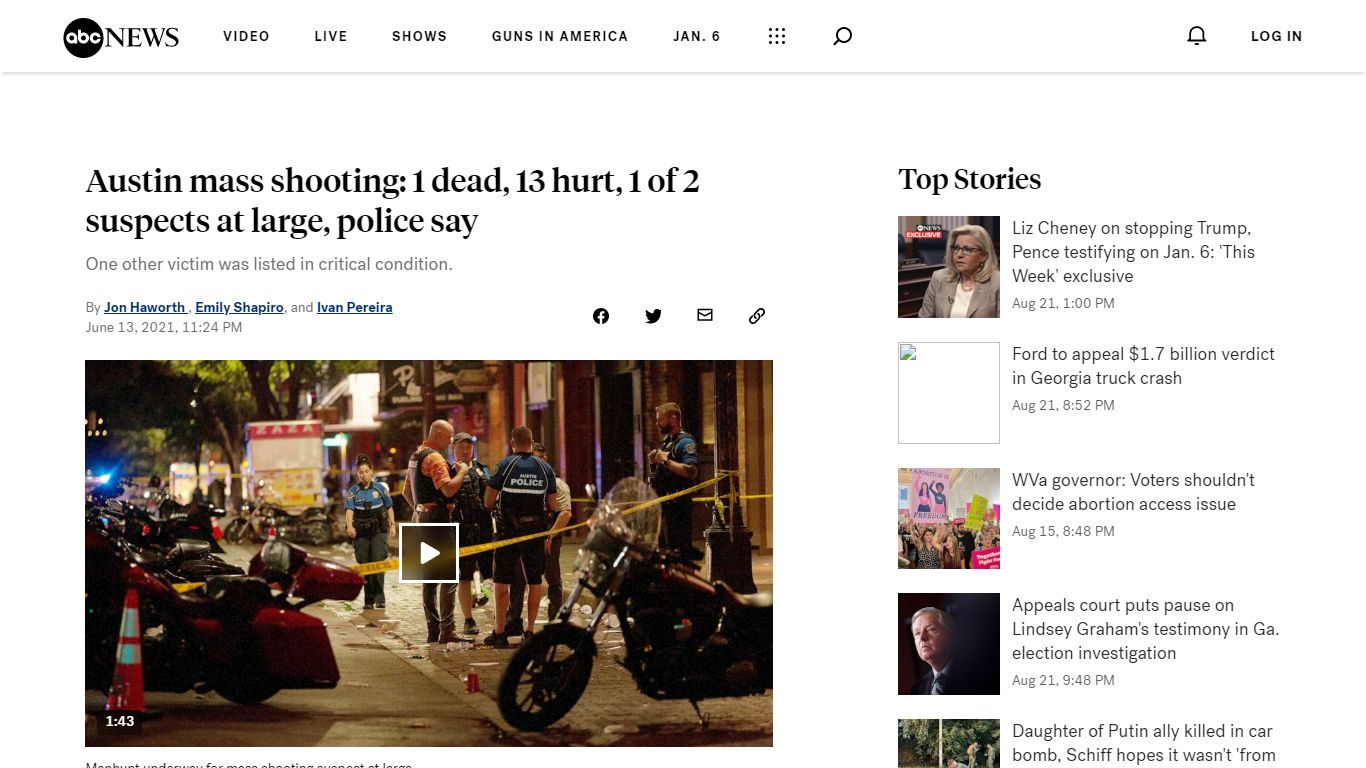Open Ford $1.7 billion verdict story

1143,366
